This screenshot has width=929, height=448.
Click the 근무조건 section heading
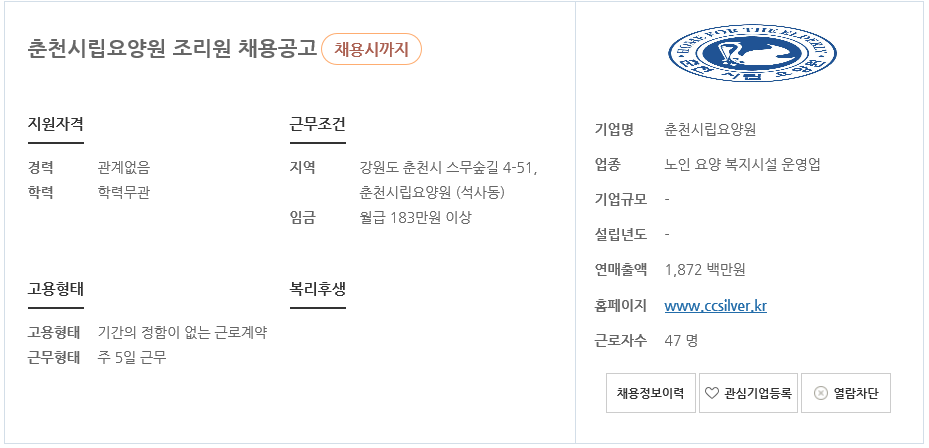pos(318,125)
